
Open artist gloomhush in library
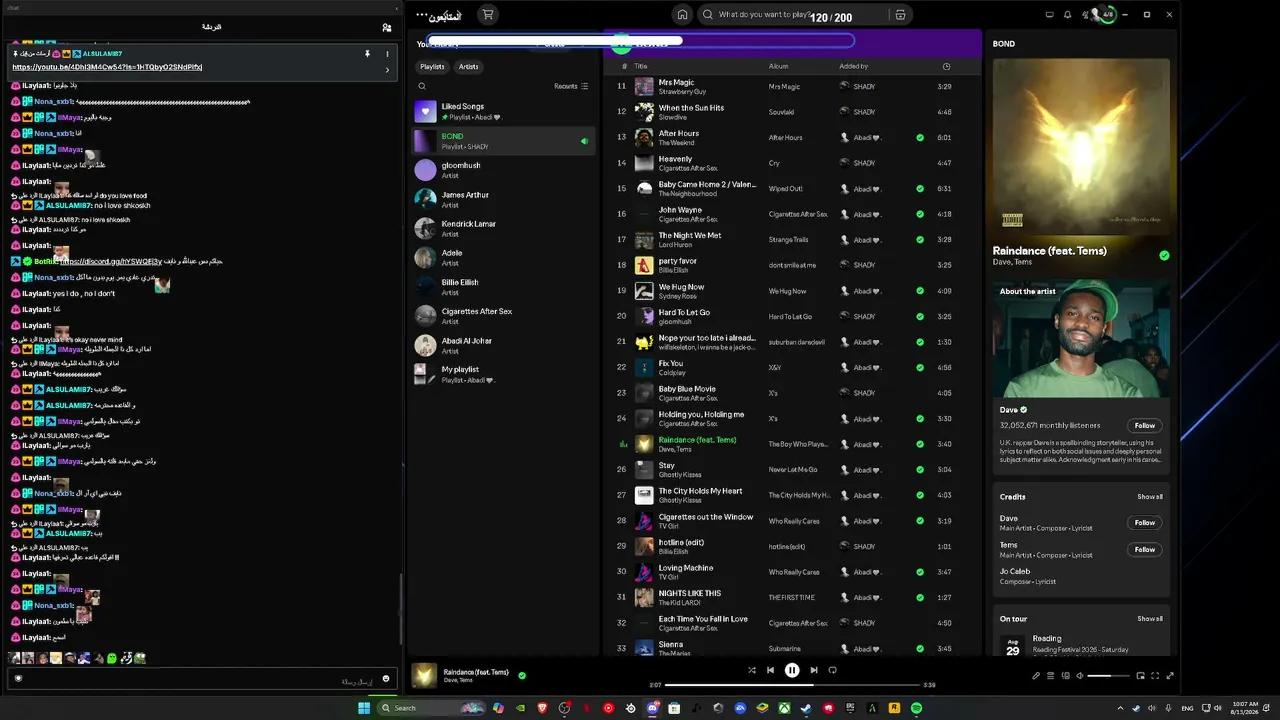pos(504,170)
